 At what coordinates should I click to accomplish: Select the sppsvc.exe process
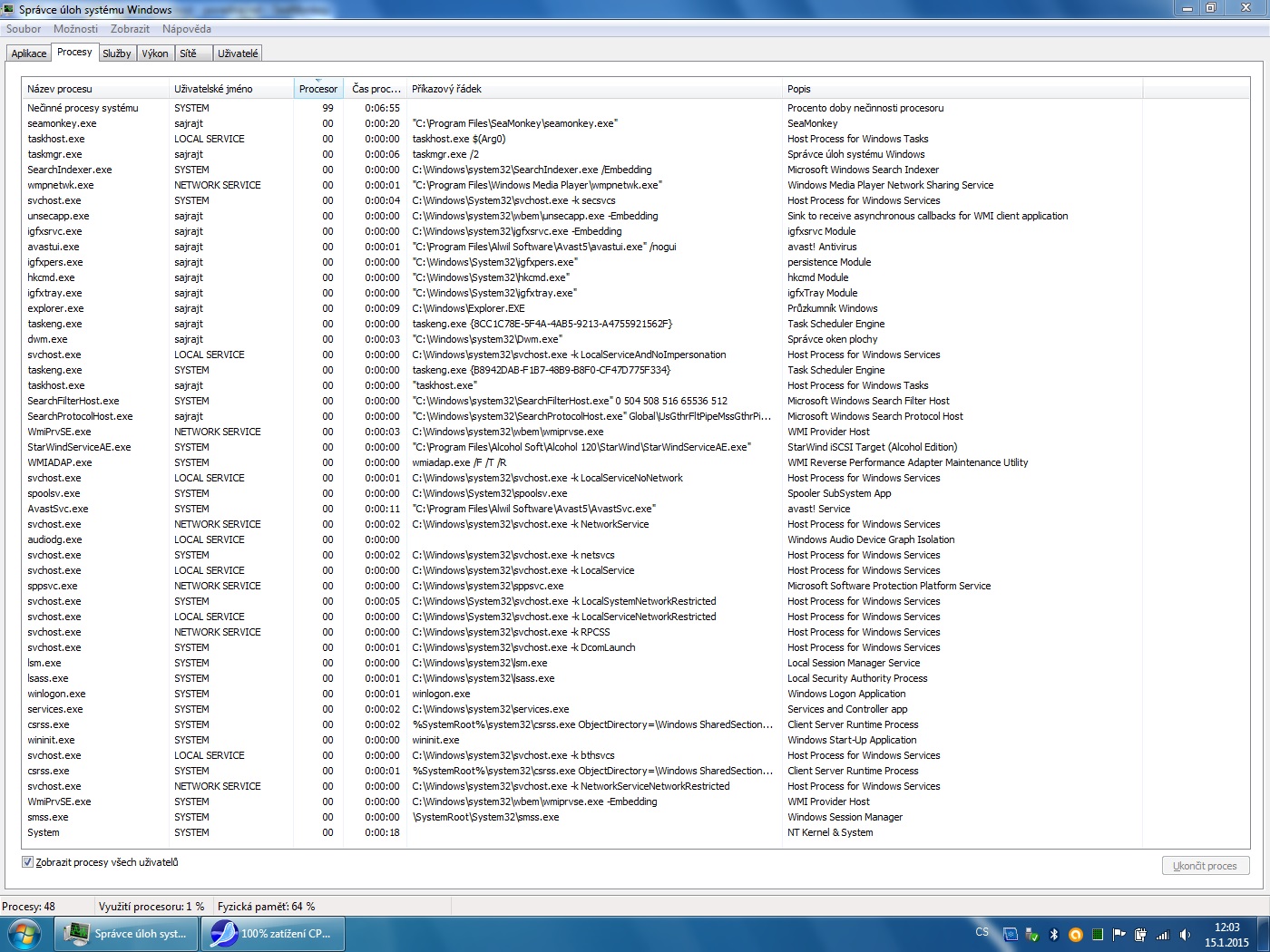tap(635, 586)
